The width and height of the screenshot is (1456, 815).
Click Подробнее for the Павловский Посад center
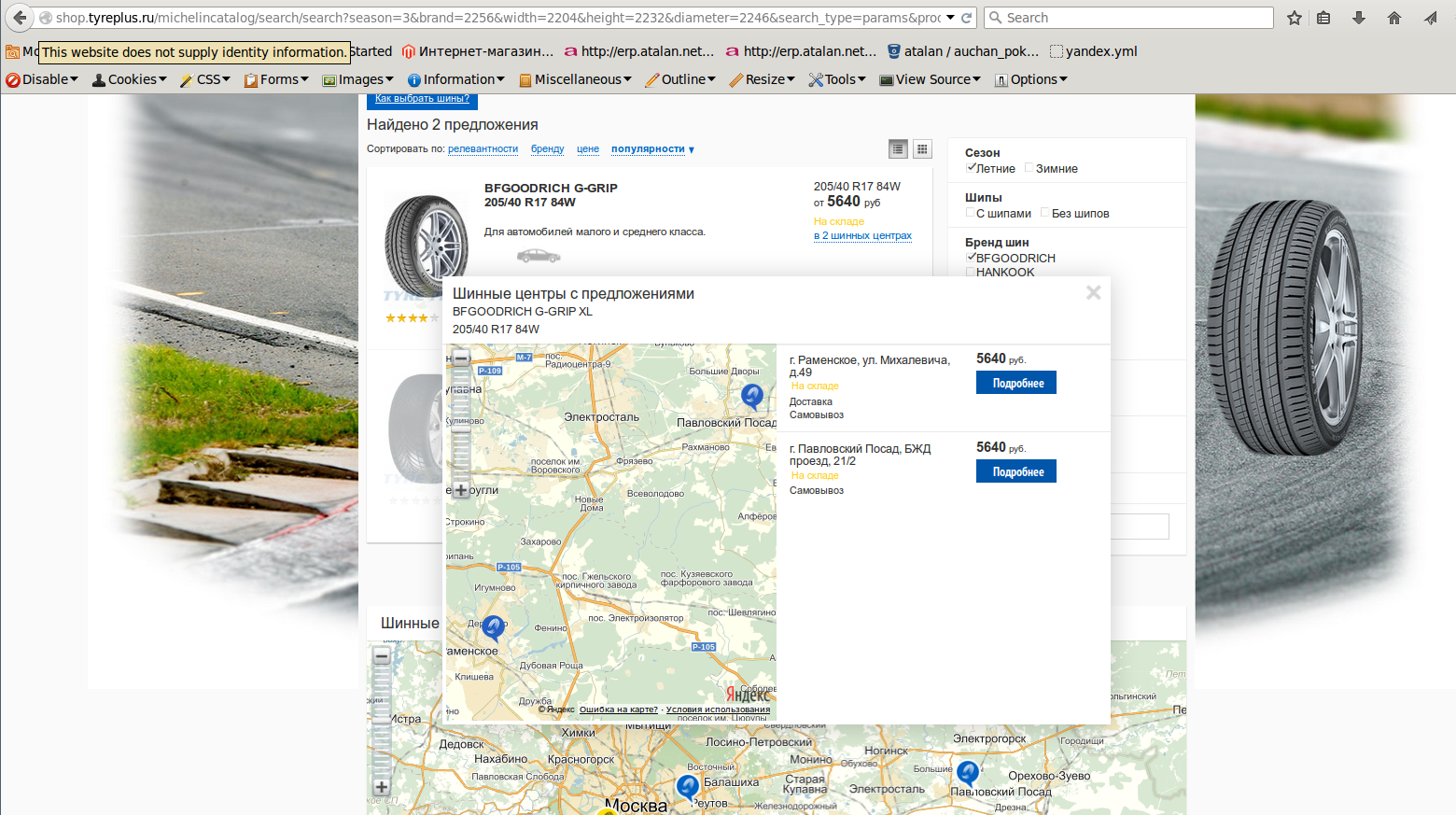tap(1016, 471)
